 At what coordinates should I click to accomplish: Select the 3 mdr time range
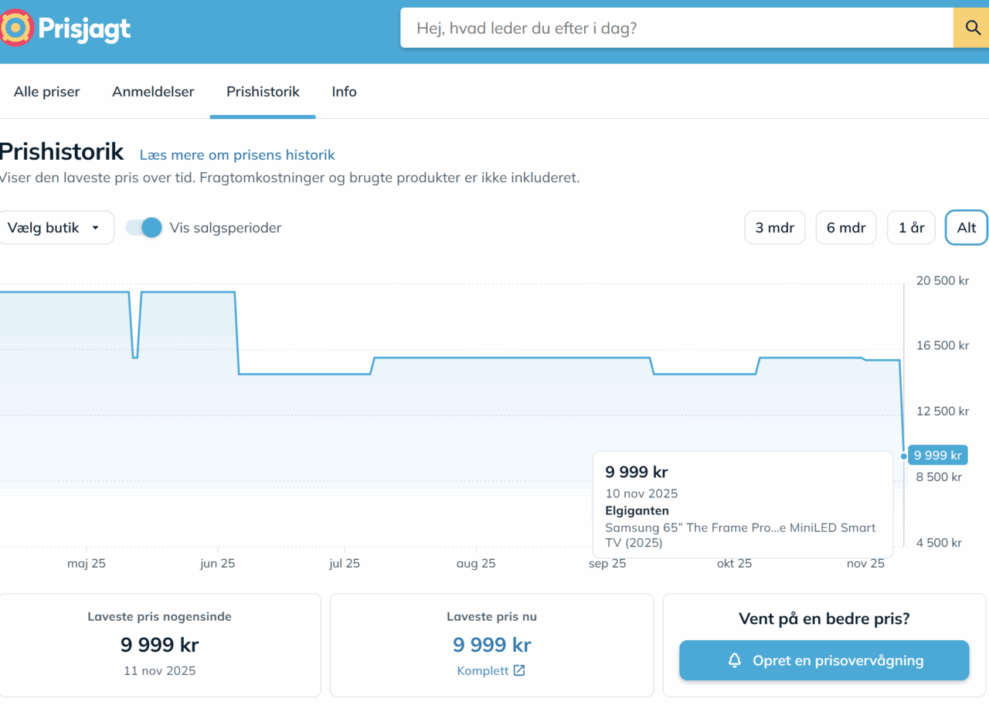[x=774, y=228]
